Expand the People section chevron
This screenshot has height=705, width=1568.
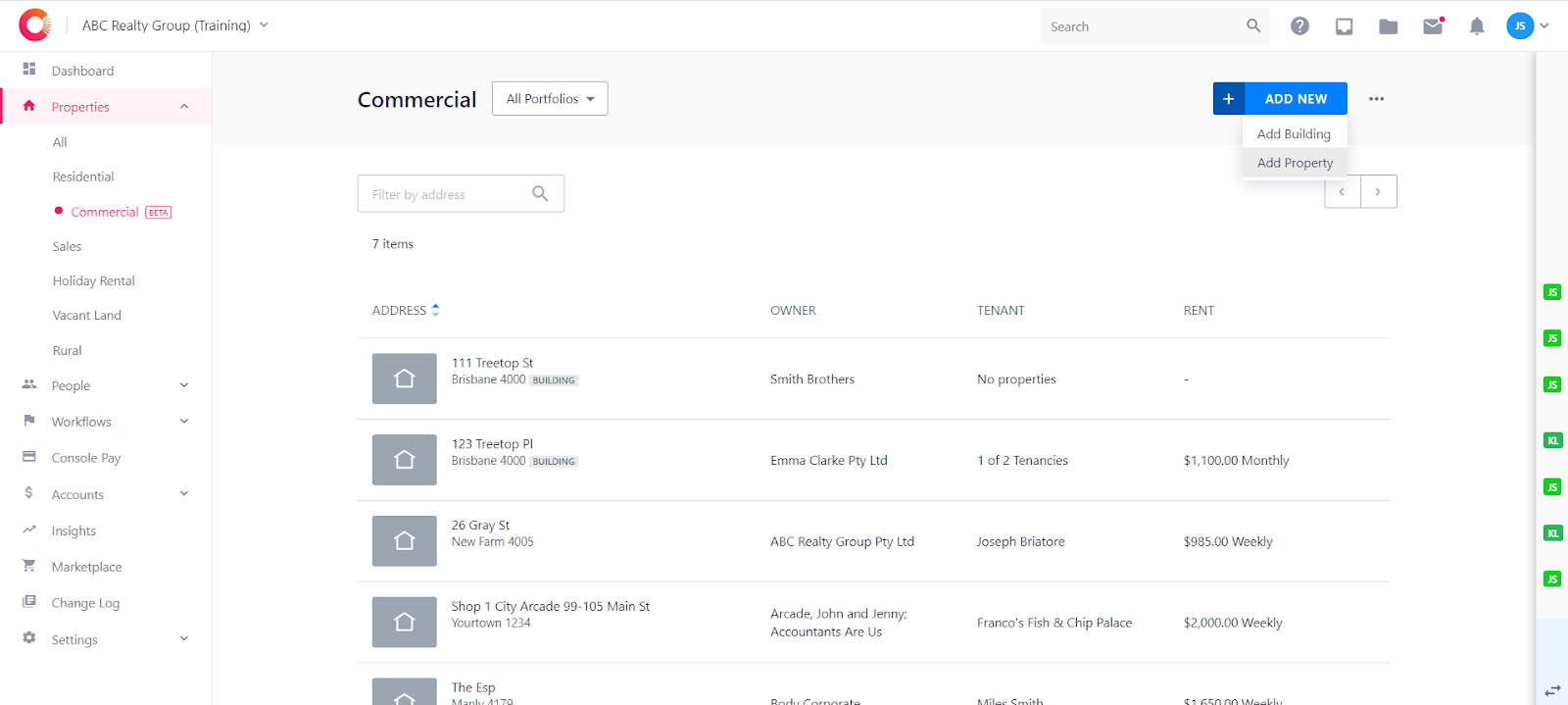[184, 385]
